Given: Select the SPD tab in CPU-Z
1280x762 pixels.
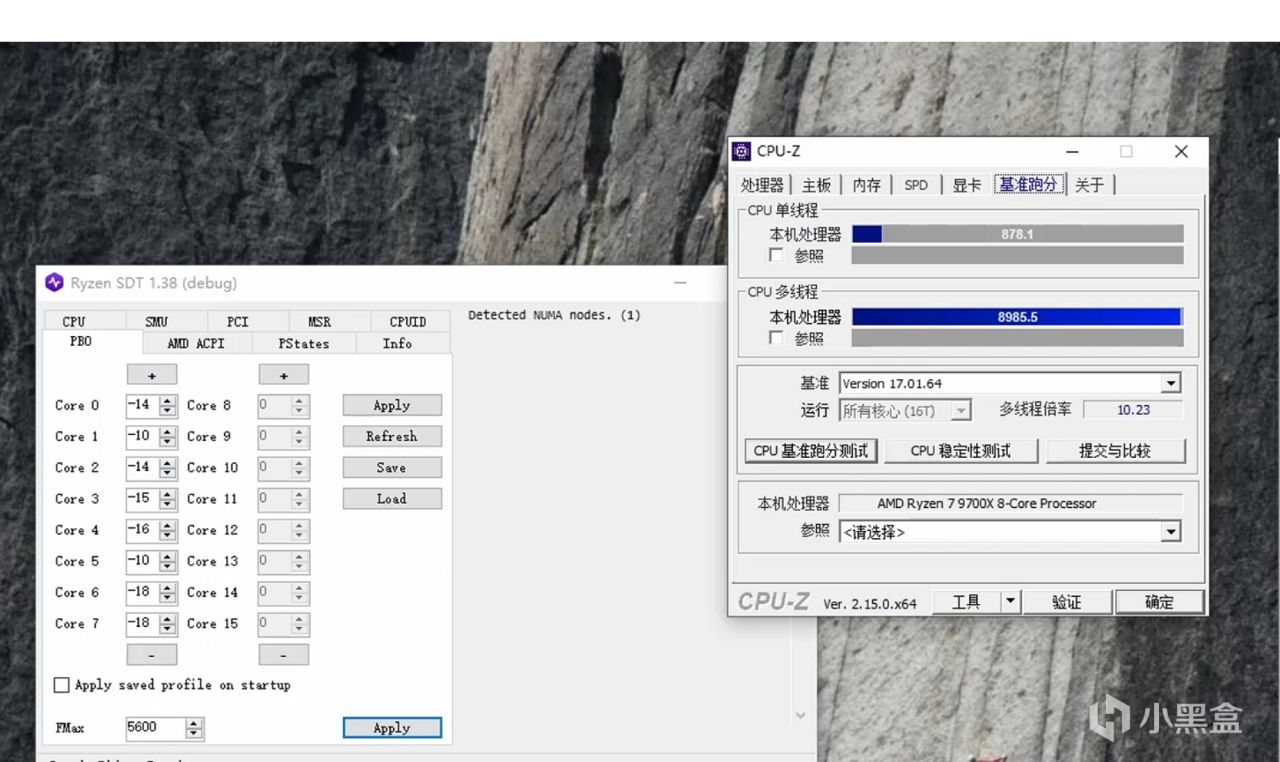Looking at the screenshot, I should click(916, 185).
